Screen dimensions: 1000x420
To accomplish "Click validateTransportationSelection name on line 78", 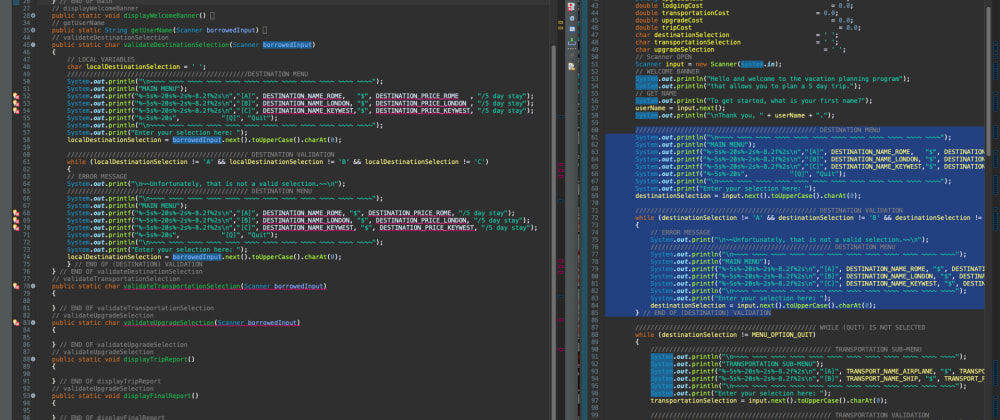I will [182, 287].
